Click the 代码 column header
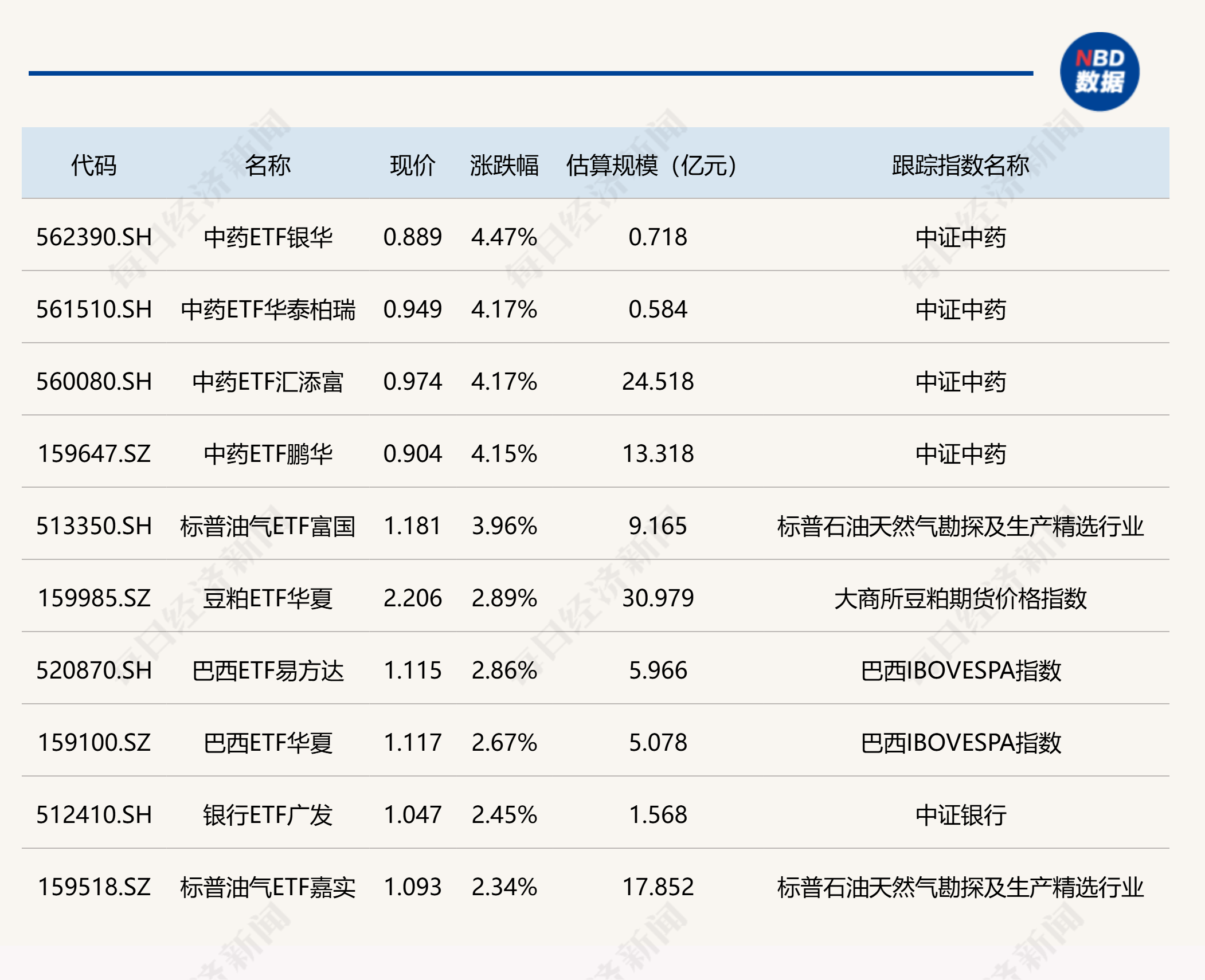Screen dimensions: 1205x980 click(x=94, y=165)
